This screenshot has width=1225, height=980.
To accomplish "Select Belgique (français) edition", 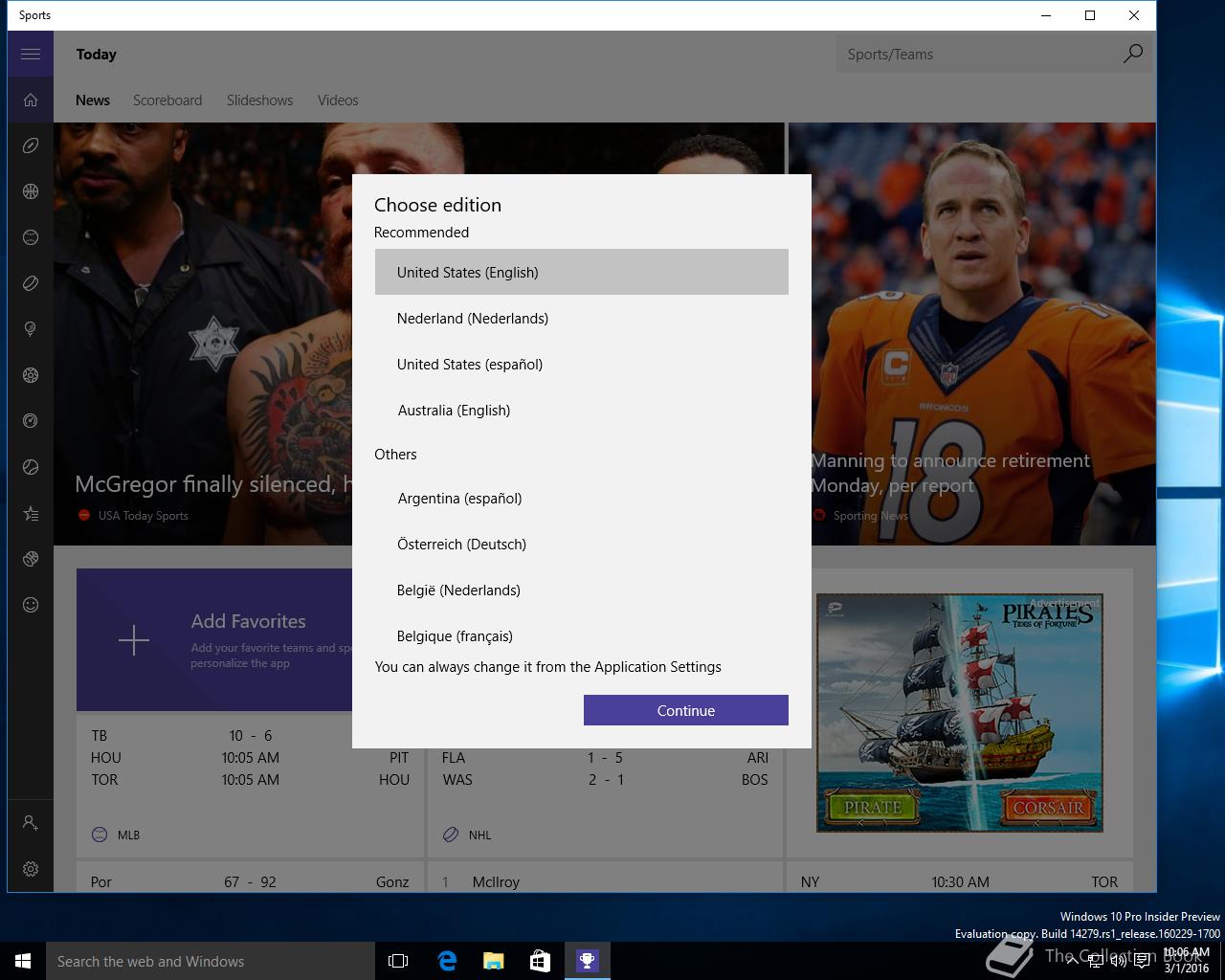I will point(582,635).
